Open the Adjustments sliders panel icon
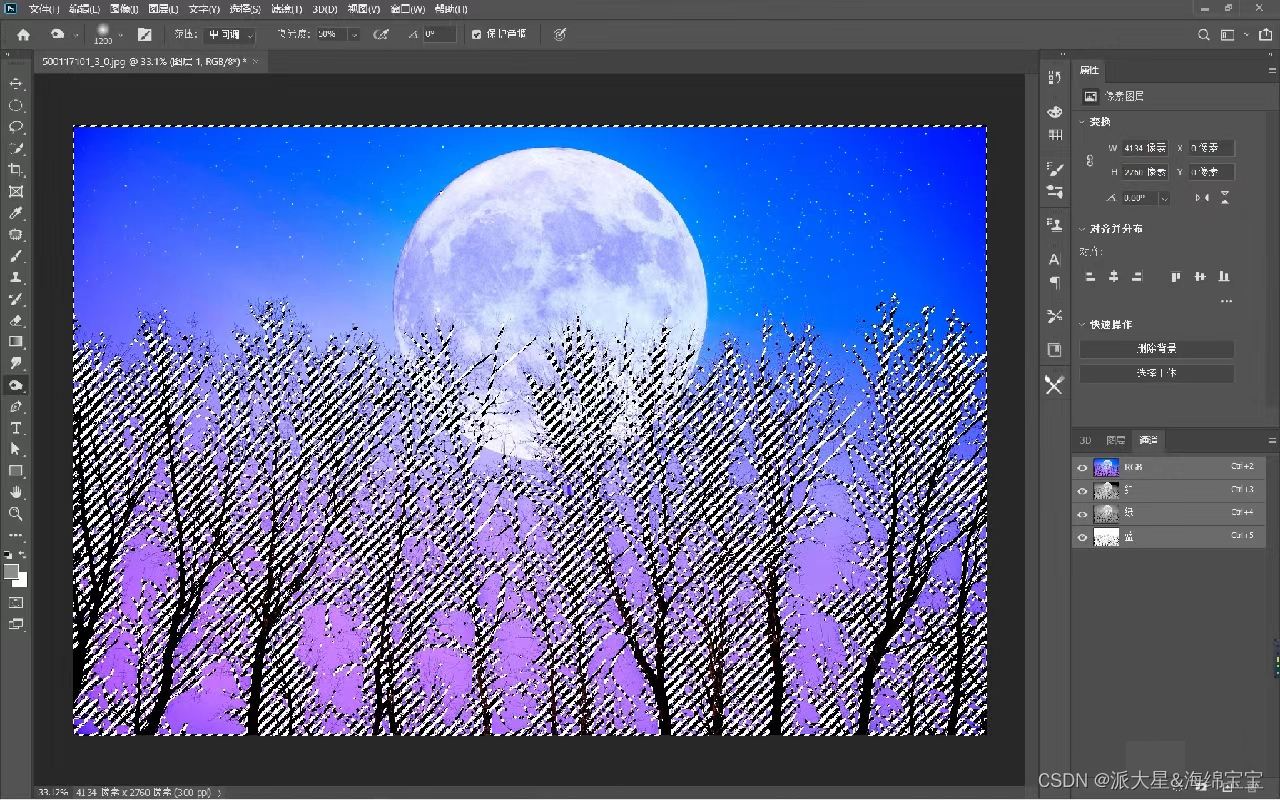1280x800 pixels. click(1054, 191)
